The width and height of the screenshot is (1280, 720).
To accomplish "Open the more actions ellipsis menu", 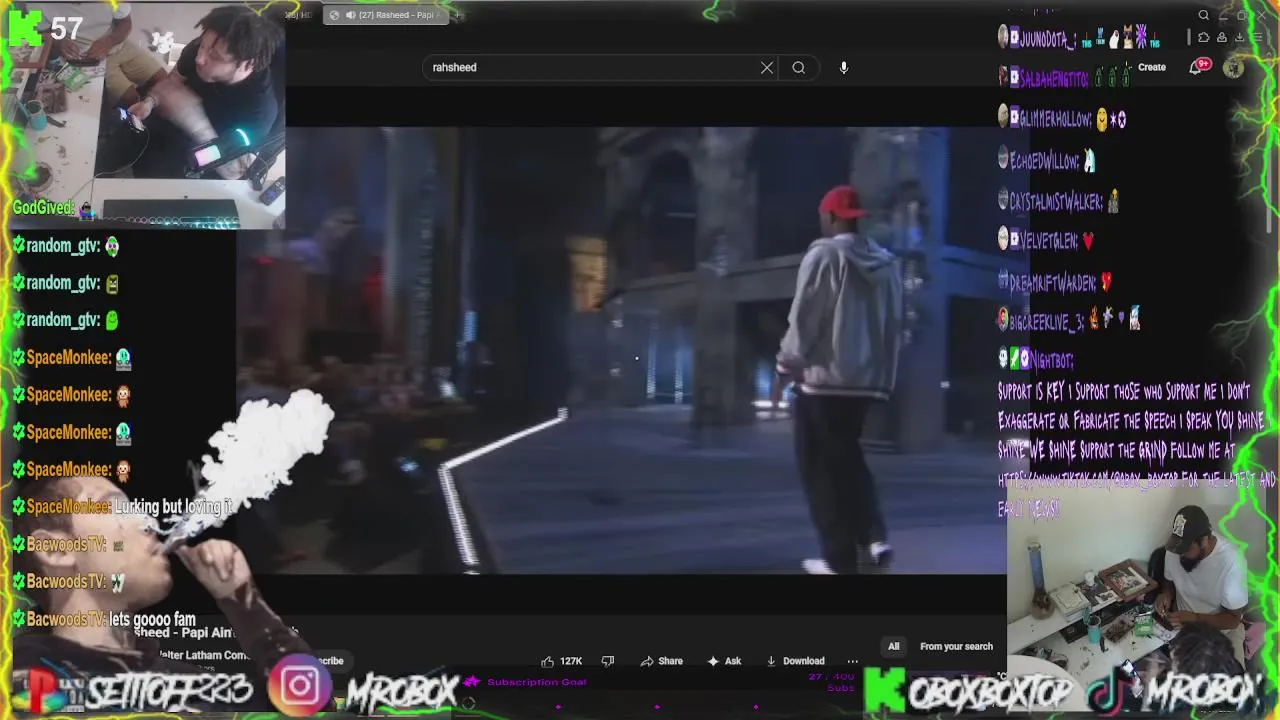I will 852,661.
